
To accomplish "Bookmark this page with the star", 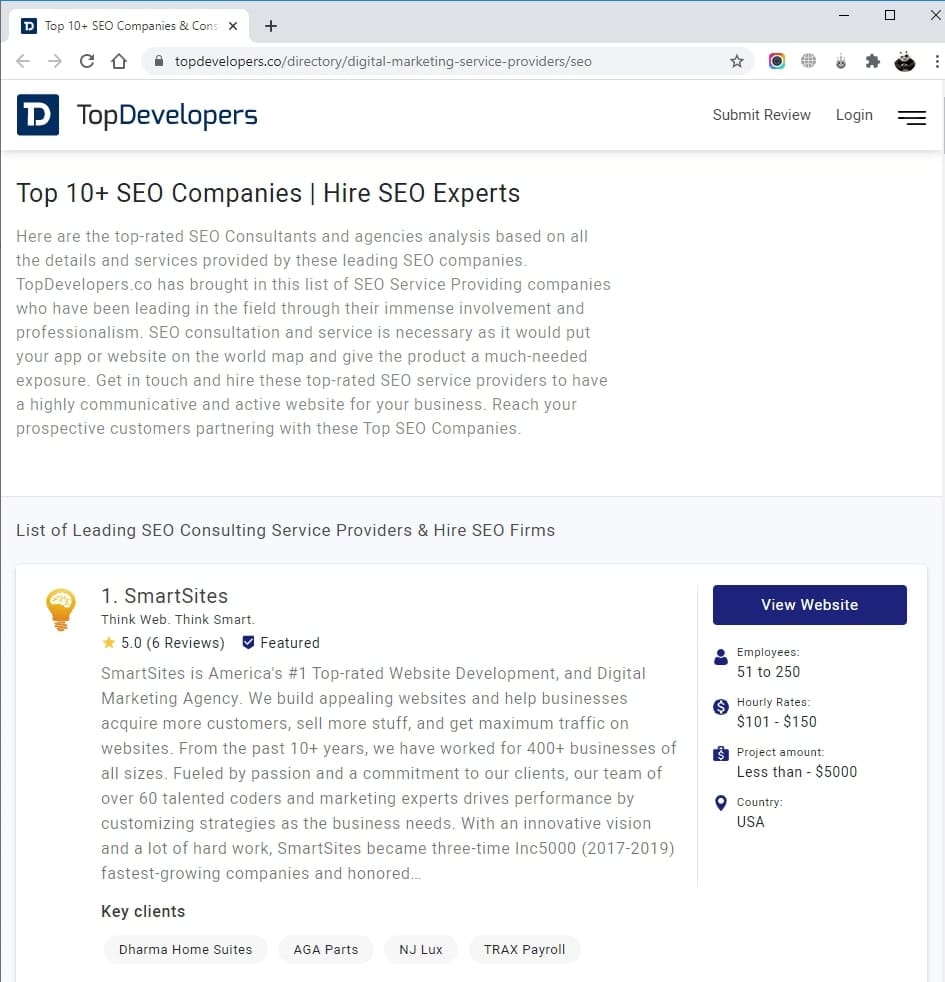I will tap(736, 61).
